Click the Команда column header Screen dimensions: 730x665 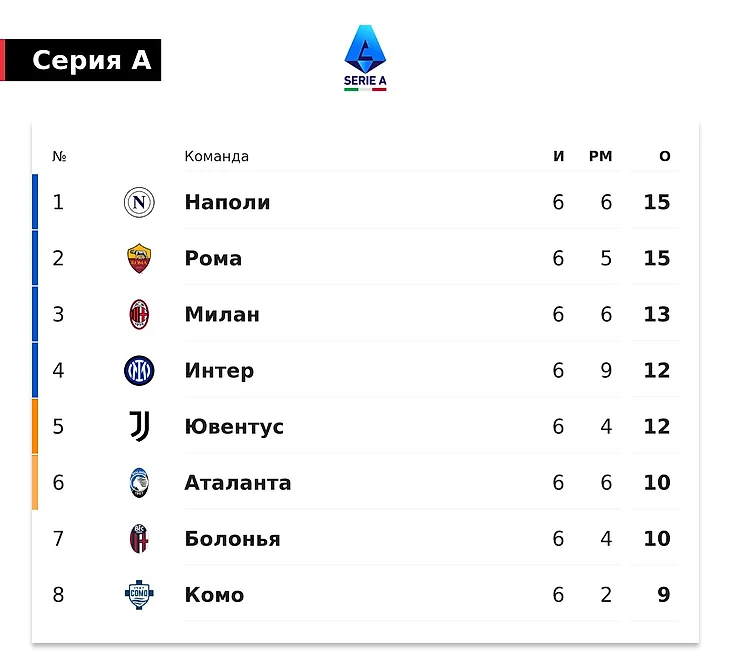click(216, 156)
